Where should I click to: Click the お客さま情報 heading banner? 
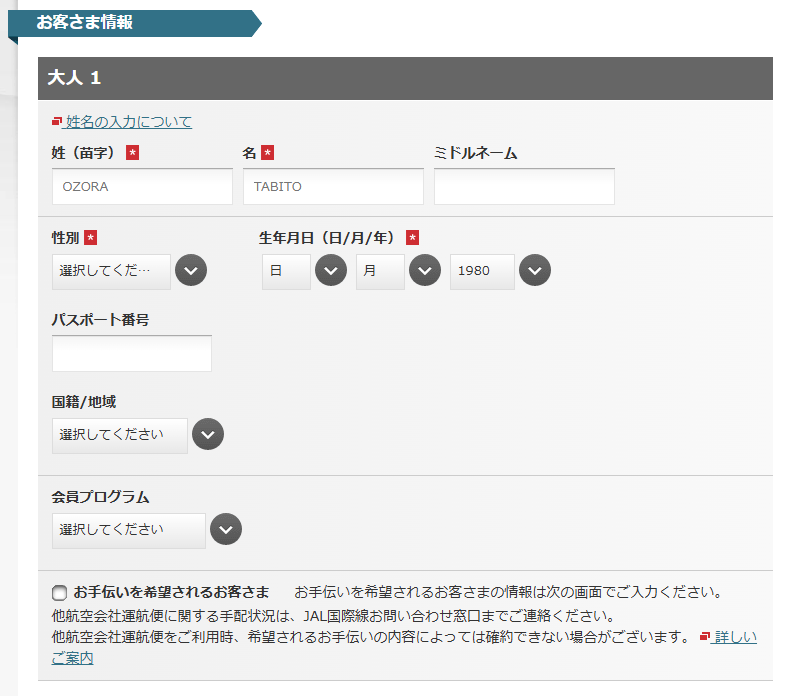pyautogui.click(x=135, y=23)
